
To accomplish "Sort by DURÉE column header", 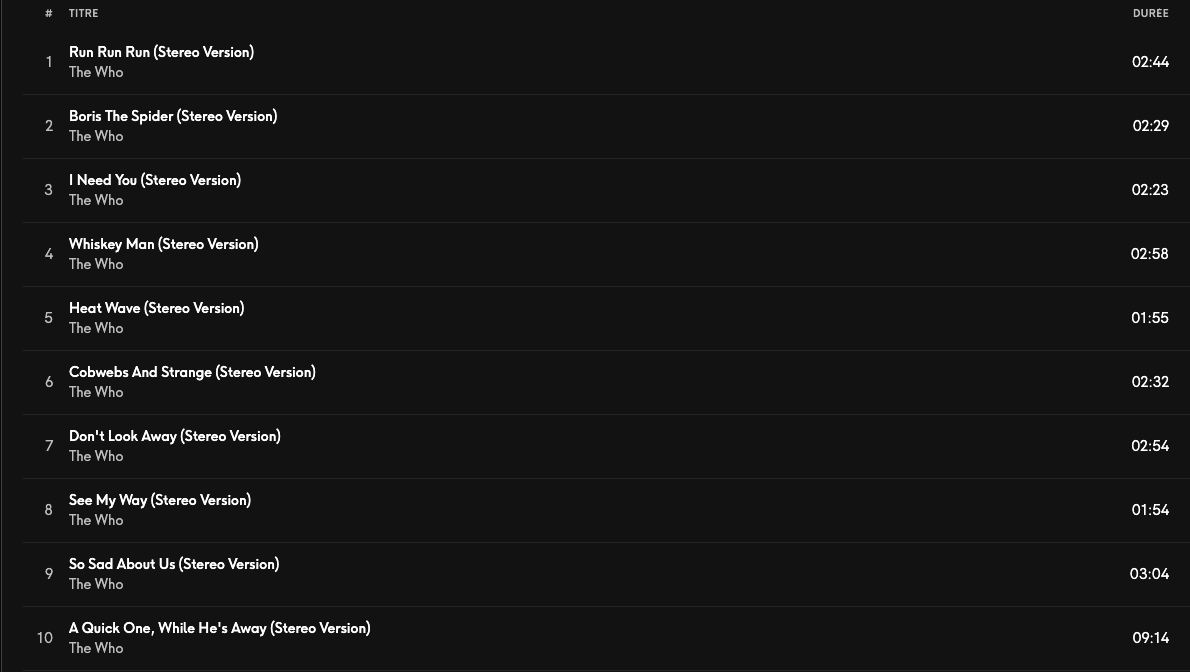I will pyautogui.click(x=1151, y=13).
